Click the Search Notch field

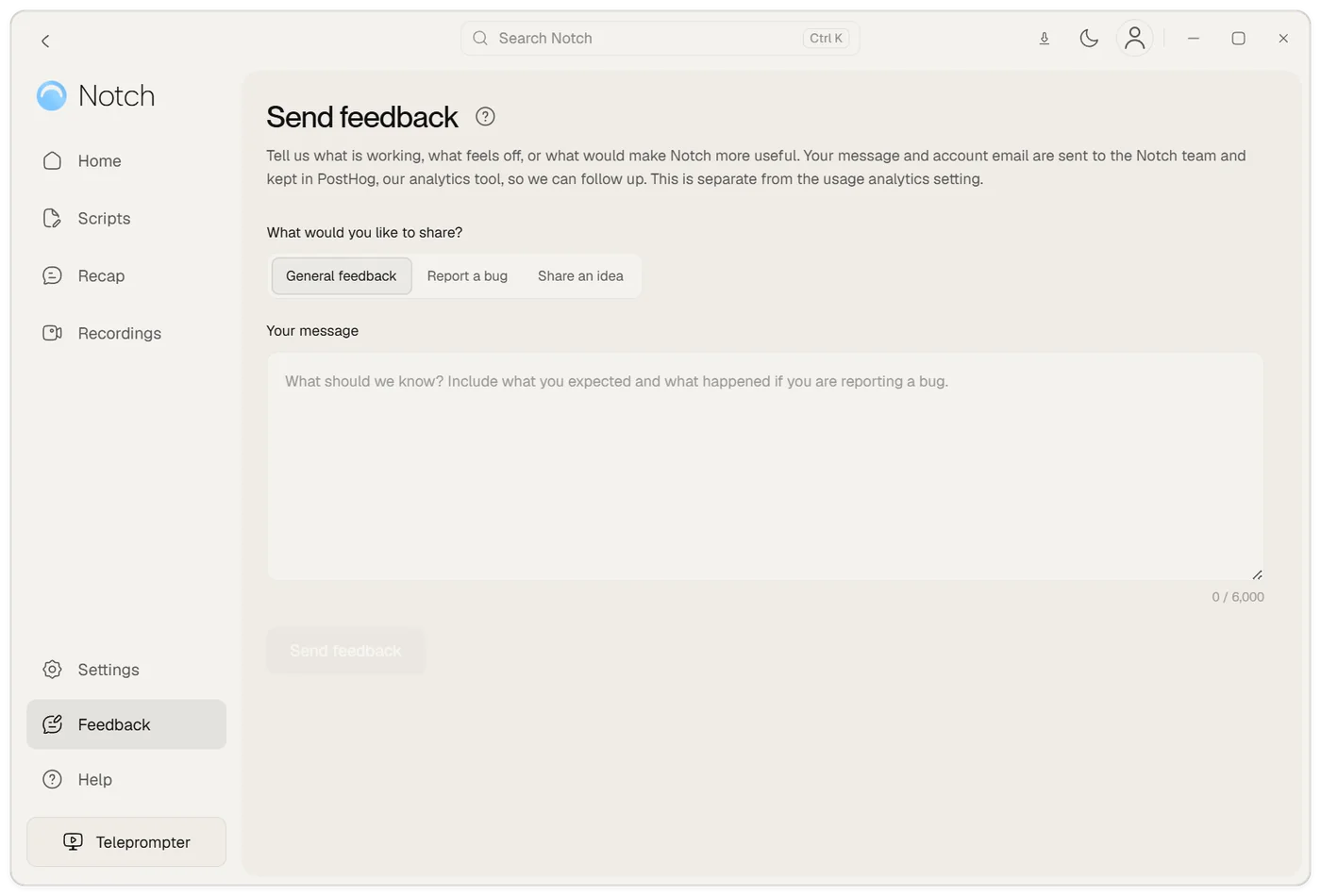pos(660,39)
